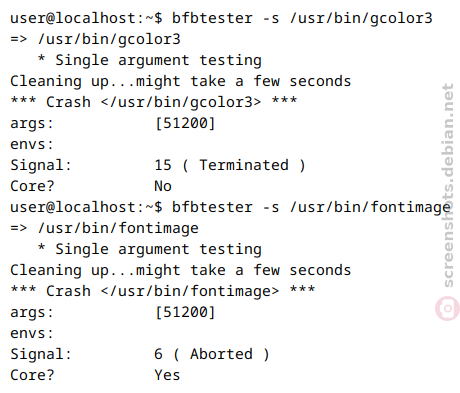
Task: Click the '*** Crash </usr/bin/fontimage> ***' line
Action: pyautogui.click(x=162, y=291)
